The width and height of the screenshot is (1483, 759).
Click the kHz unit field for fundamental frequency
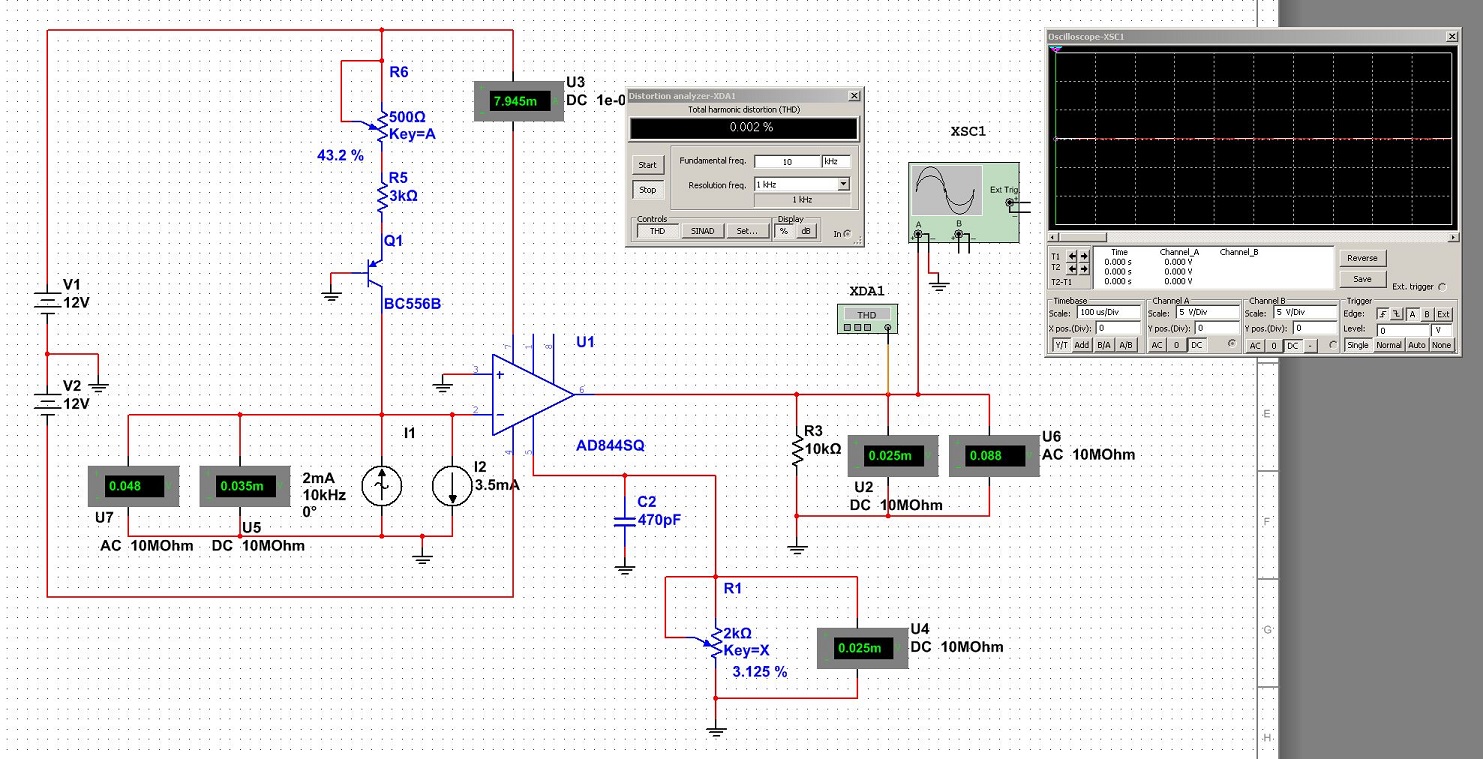click(835, 161)
